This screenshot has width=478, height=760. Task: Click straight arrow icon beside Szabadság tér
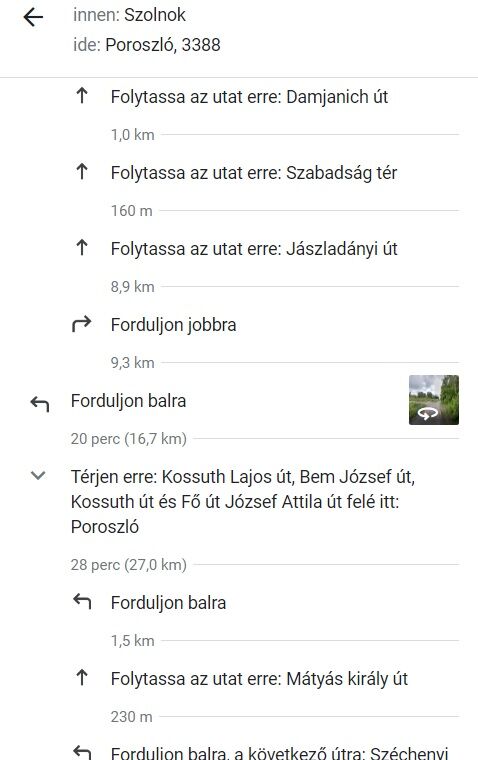point(82,172)
